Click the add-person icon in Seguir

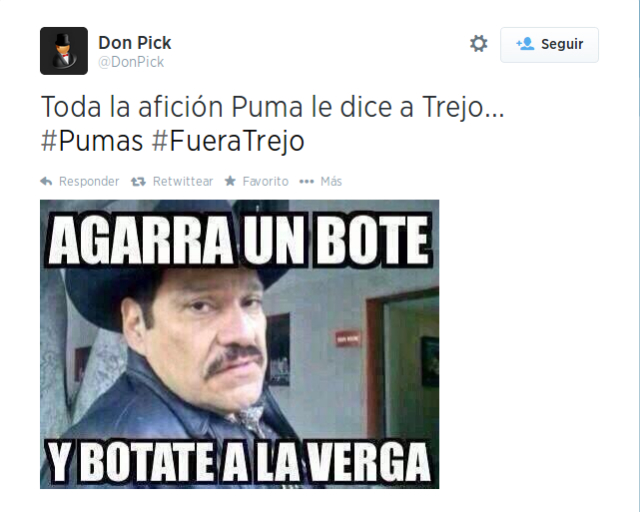525,44
